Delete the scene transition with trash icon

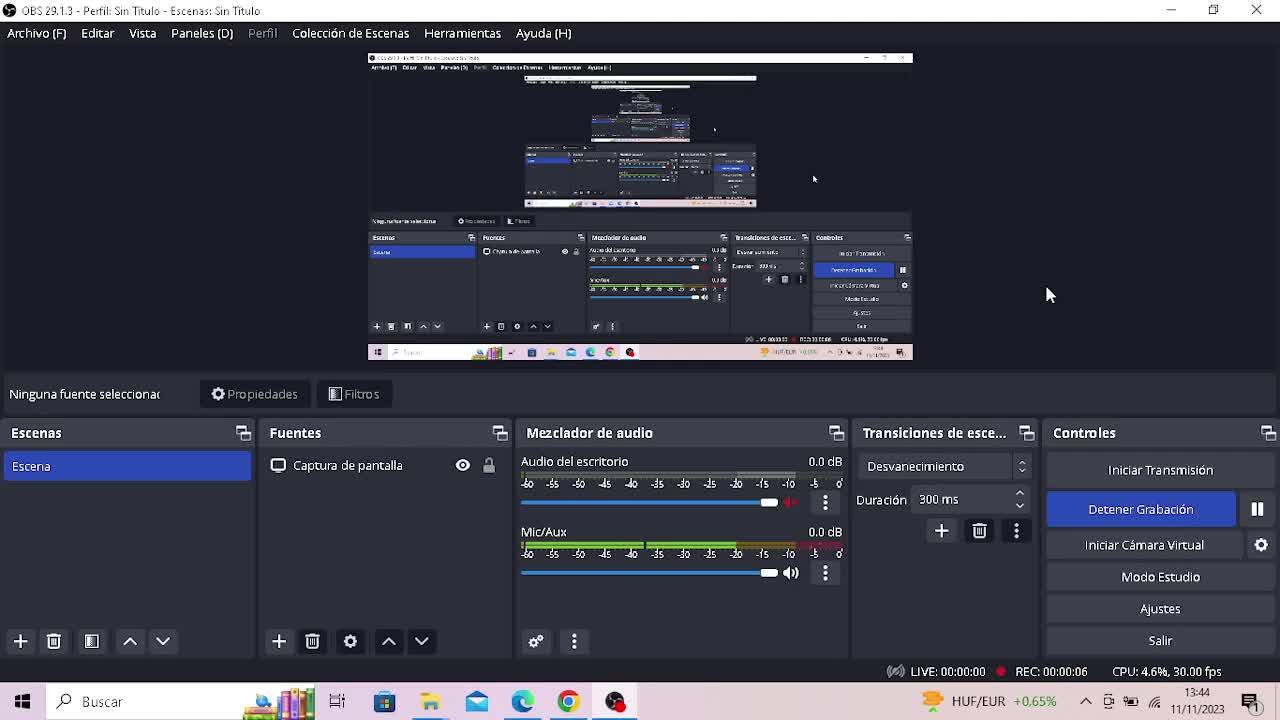(979, 531)
